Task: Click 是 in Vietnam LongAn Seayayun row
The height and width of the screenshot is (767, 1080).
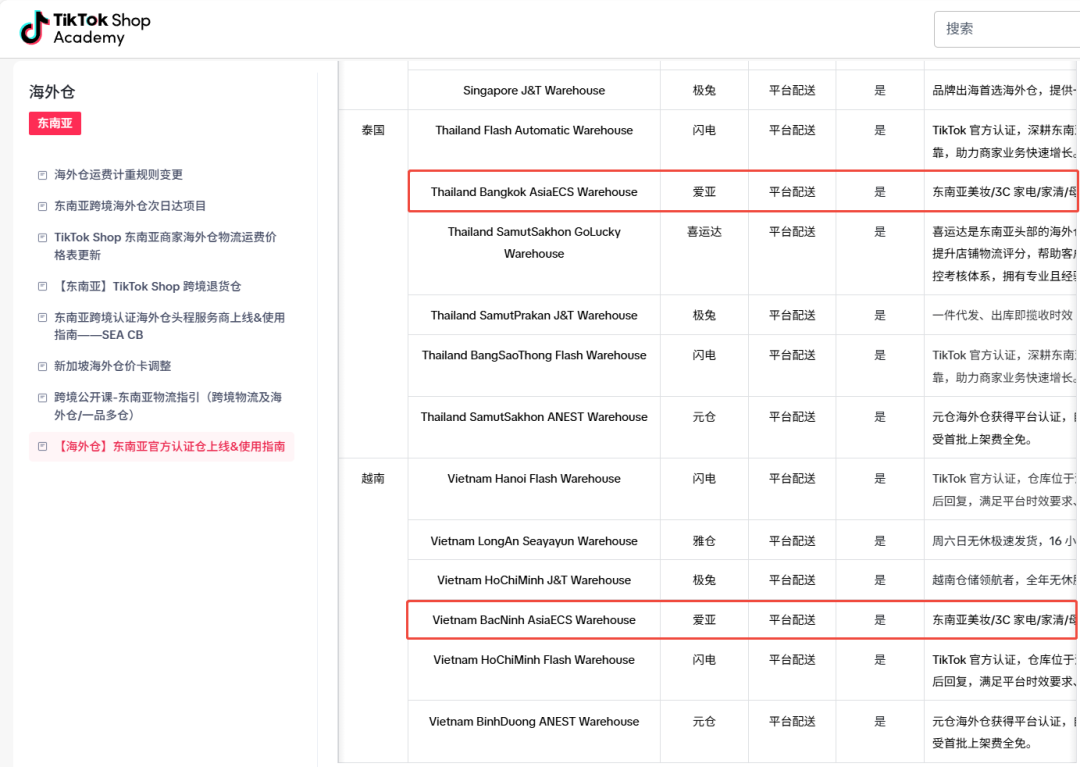Action: pos(880,541)
